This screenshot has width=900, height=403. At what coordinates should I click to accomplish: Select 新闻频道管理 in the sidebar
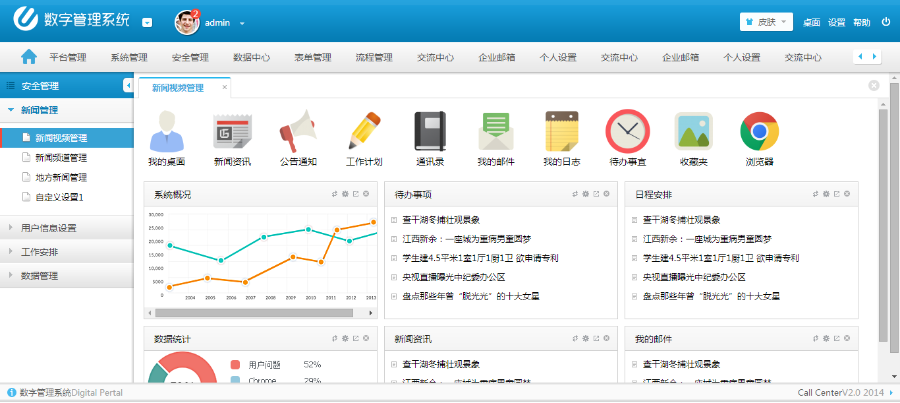click(x=61, y=158)
